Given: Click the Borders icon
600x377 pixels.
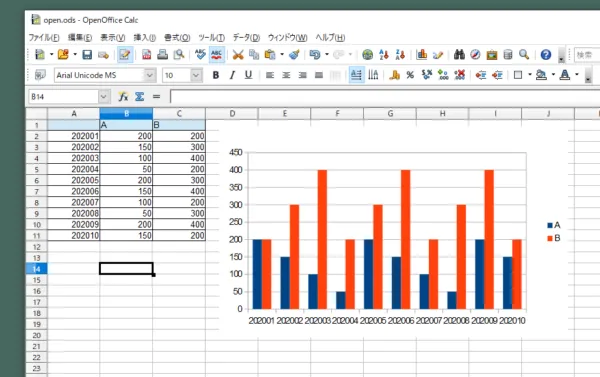Looking at the screenshot, I should point(518,75).
